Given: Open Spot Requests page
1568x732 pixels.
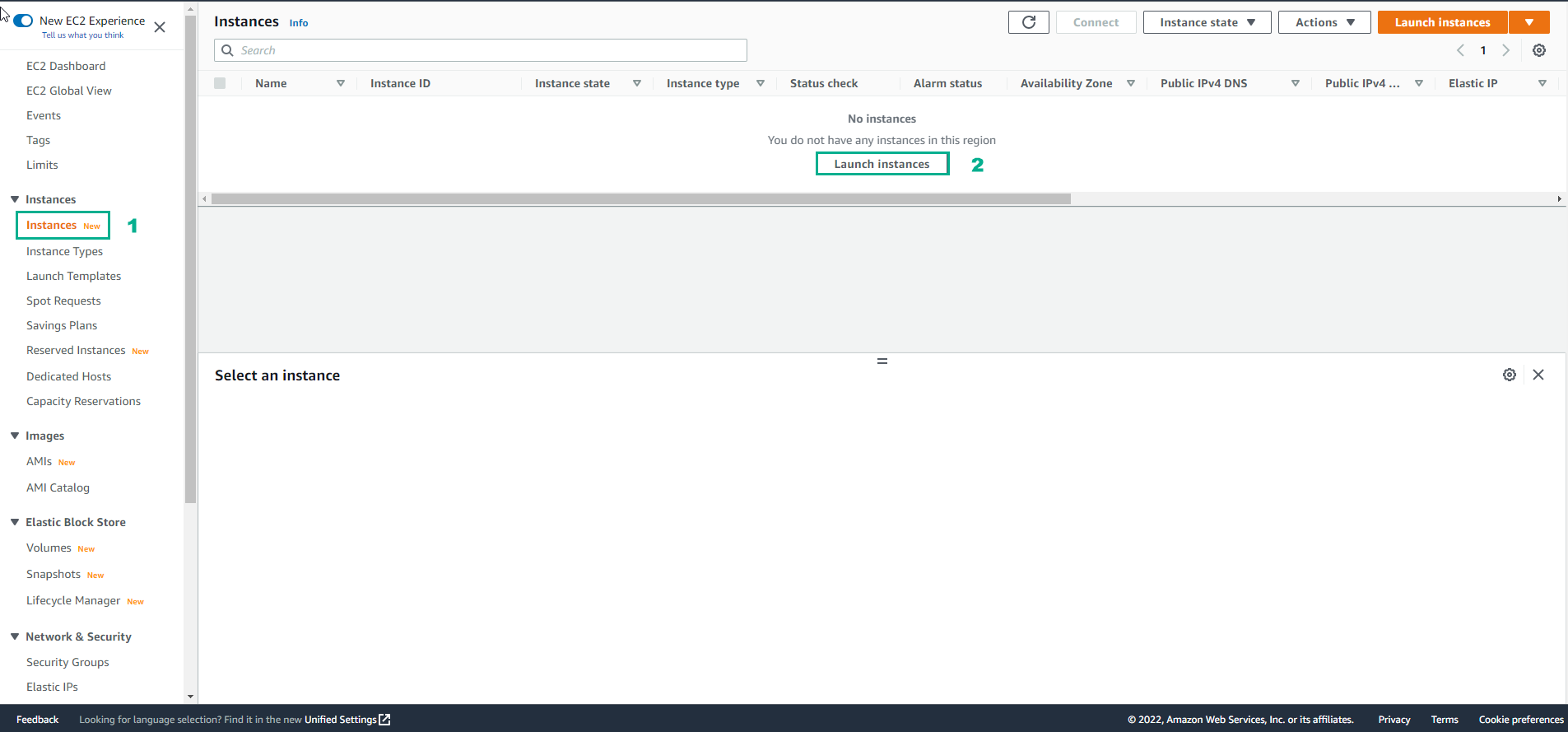Looking at the screenshot, I should [x=63, y=301].
